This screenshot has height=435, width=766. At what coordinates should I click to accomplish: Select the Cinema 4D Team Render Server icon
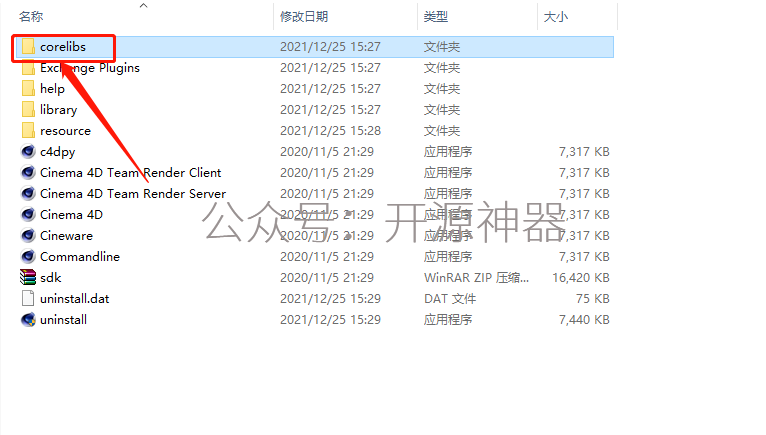28,194
